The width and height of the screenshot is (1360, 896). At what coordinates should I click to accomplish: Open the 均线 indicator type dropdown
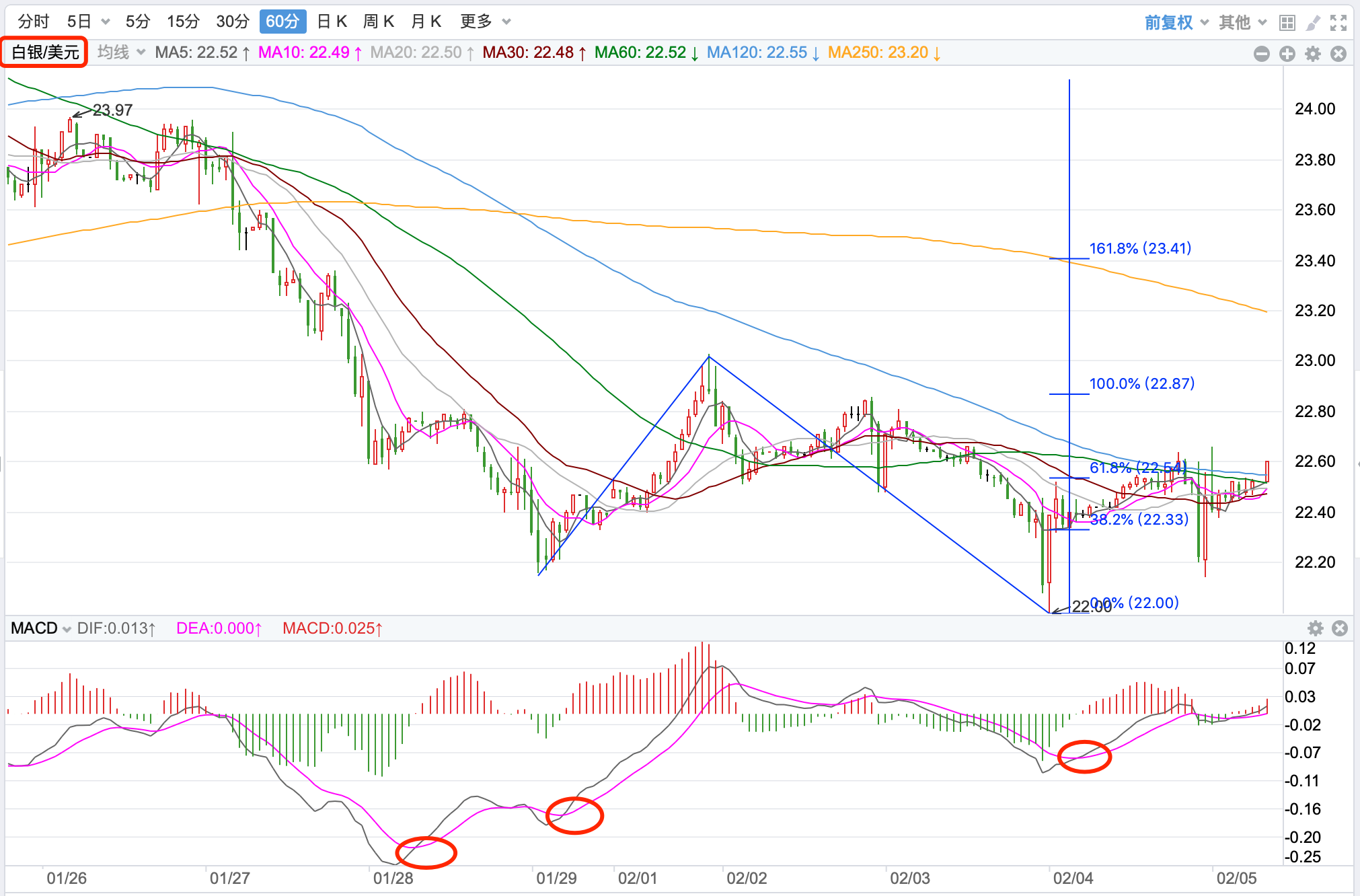point(121,52)
